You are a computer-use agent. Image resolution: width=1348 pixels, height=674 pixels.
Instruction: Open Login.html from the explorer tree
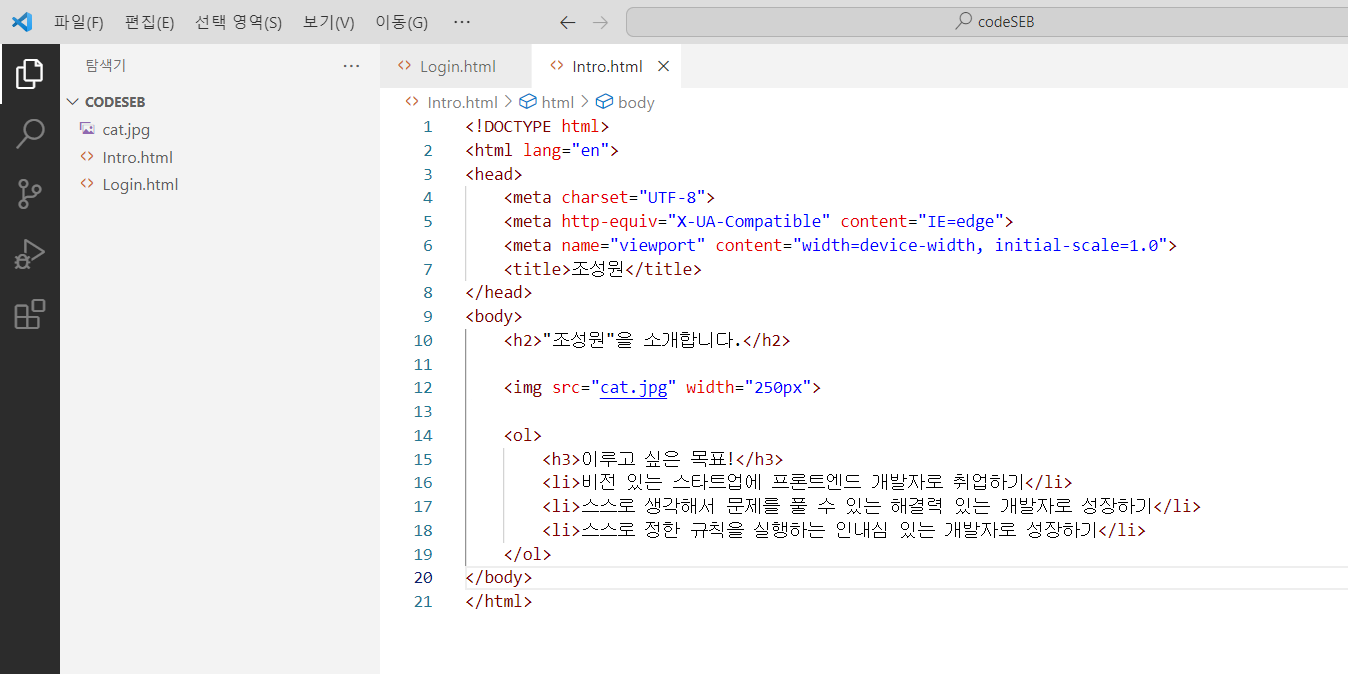[x=140, y=184]
